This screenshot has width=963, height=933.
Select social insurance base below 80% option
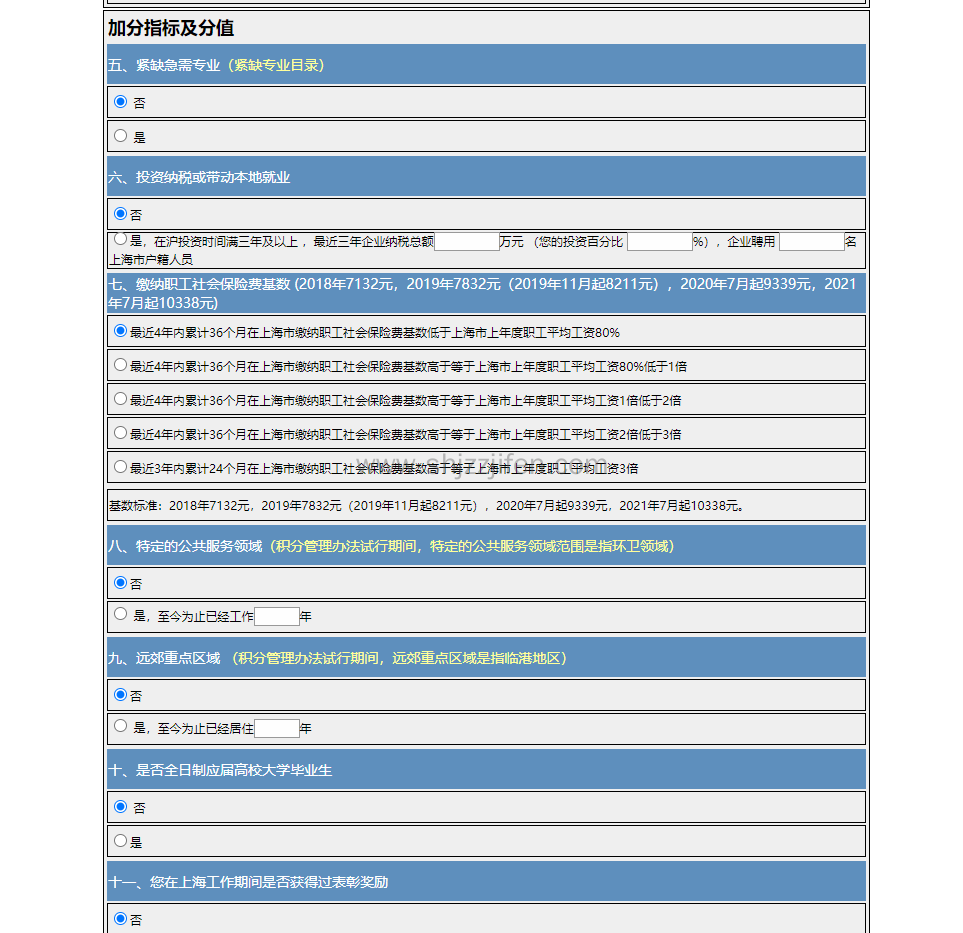(x=121, y=331)
